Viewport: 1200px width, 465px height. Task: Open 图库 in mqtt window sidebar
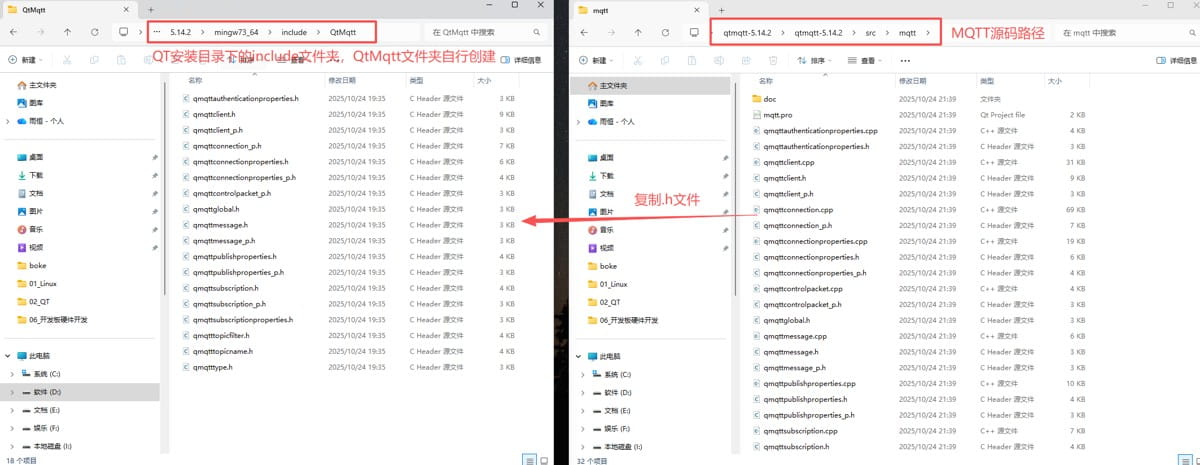click(600, 103)
